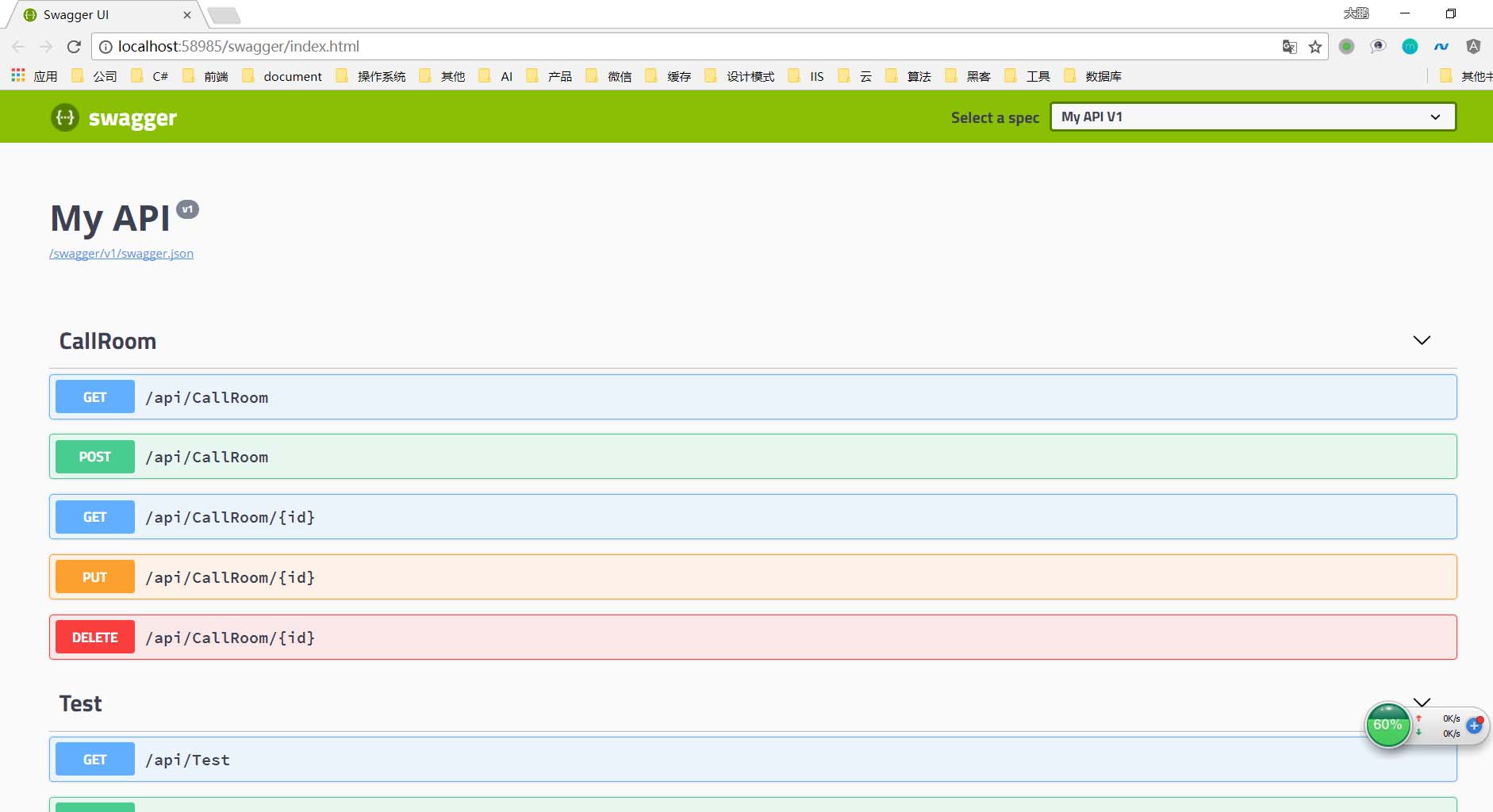The image size is (1493, 812).
Task: Open the 工具 bookmark folder
Action: 1028,76
